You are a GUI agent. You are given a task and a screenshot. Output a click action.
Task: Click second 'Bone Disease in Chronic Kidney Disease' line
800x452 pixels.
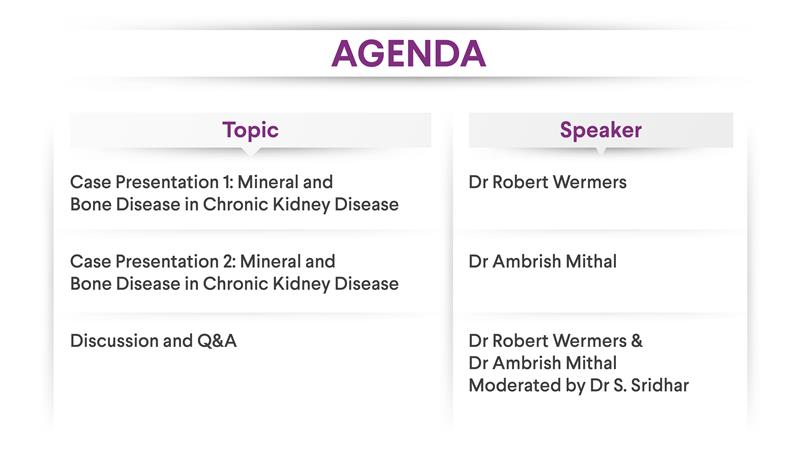coord(234,284)
